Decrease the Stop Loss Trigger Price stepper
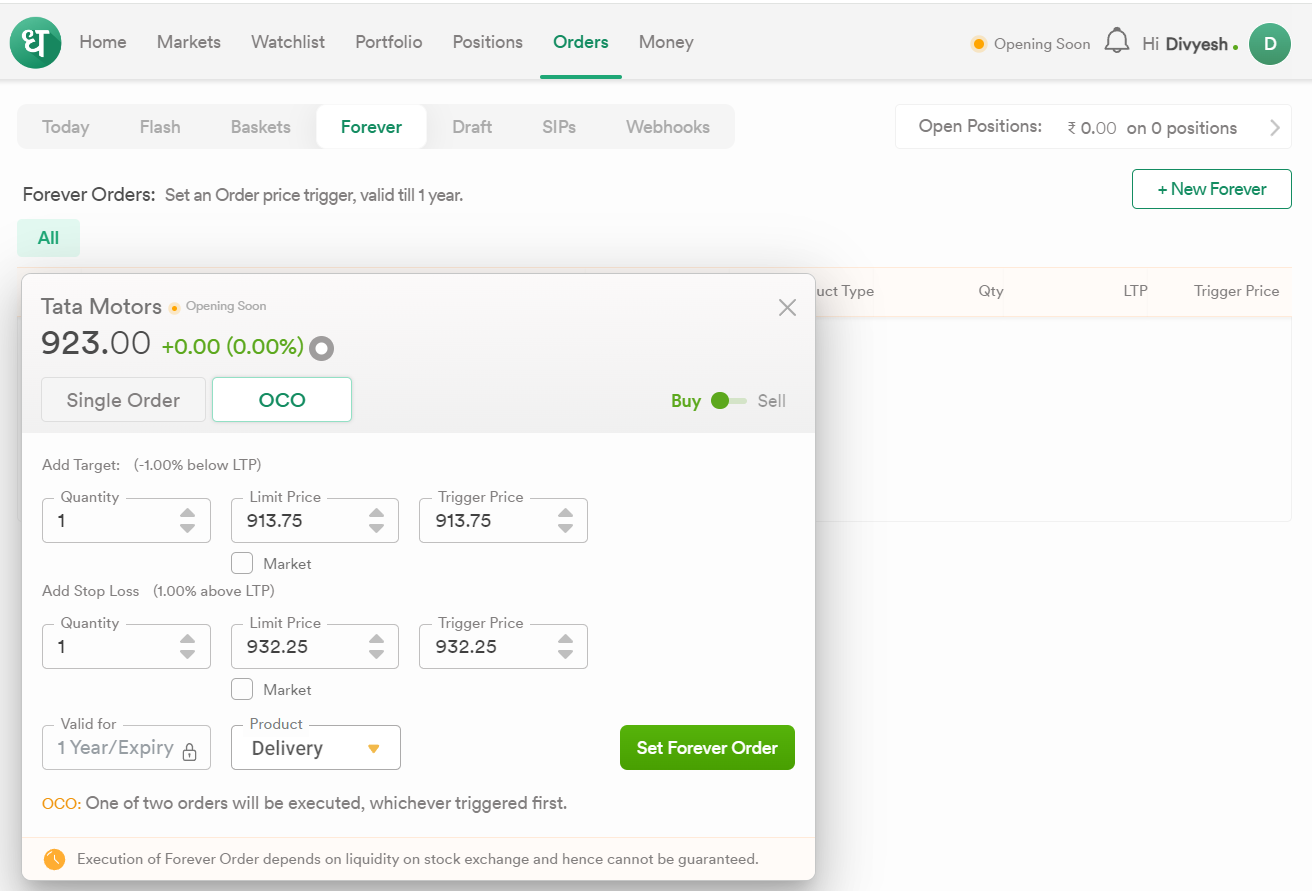 tap(565, 654)
